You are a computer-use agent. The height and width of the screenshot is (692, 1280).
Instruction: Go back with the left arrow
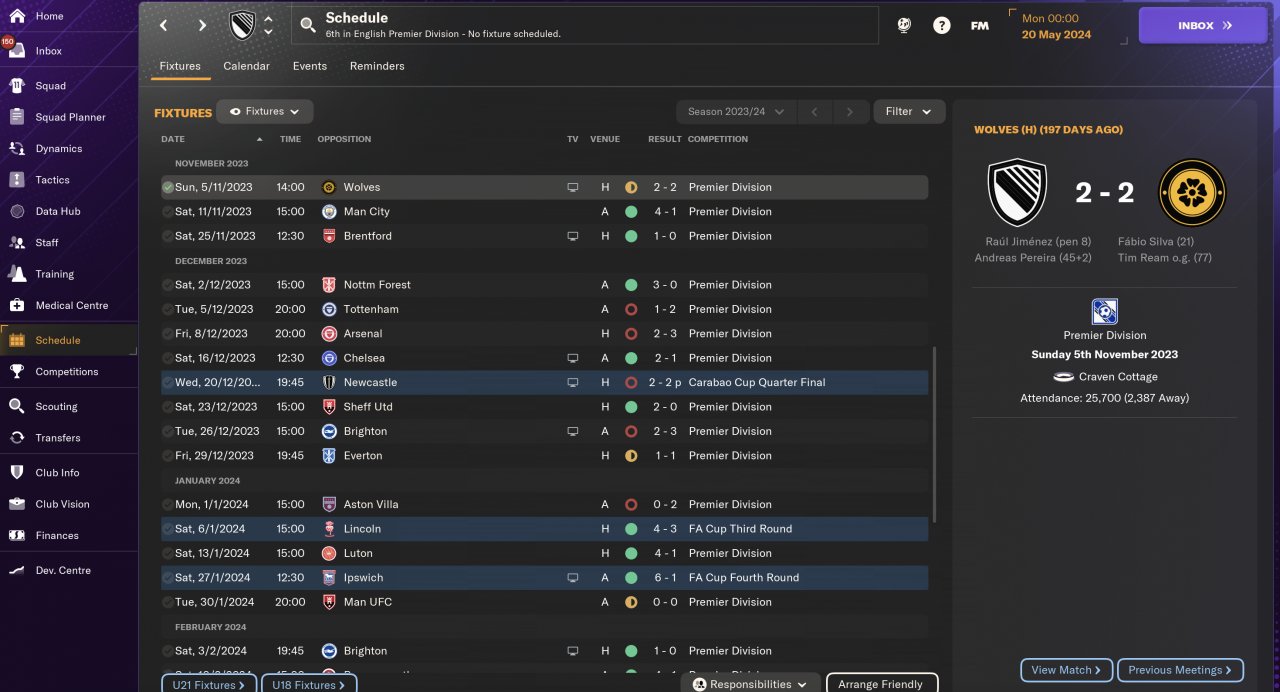[x=164, y=26]
